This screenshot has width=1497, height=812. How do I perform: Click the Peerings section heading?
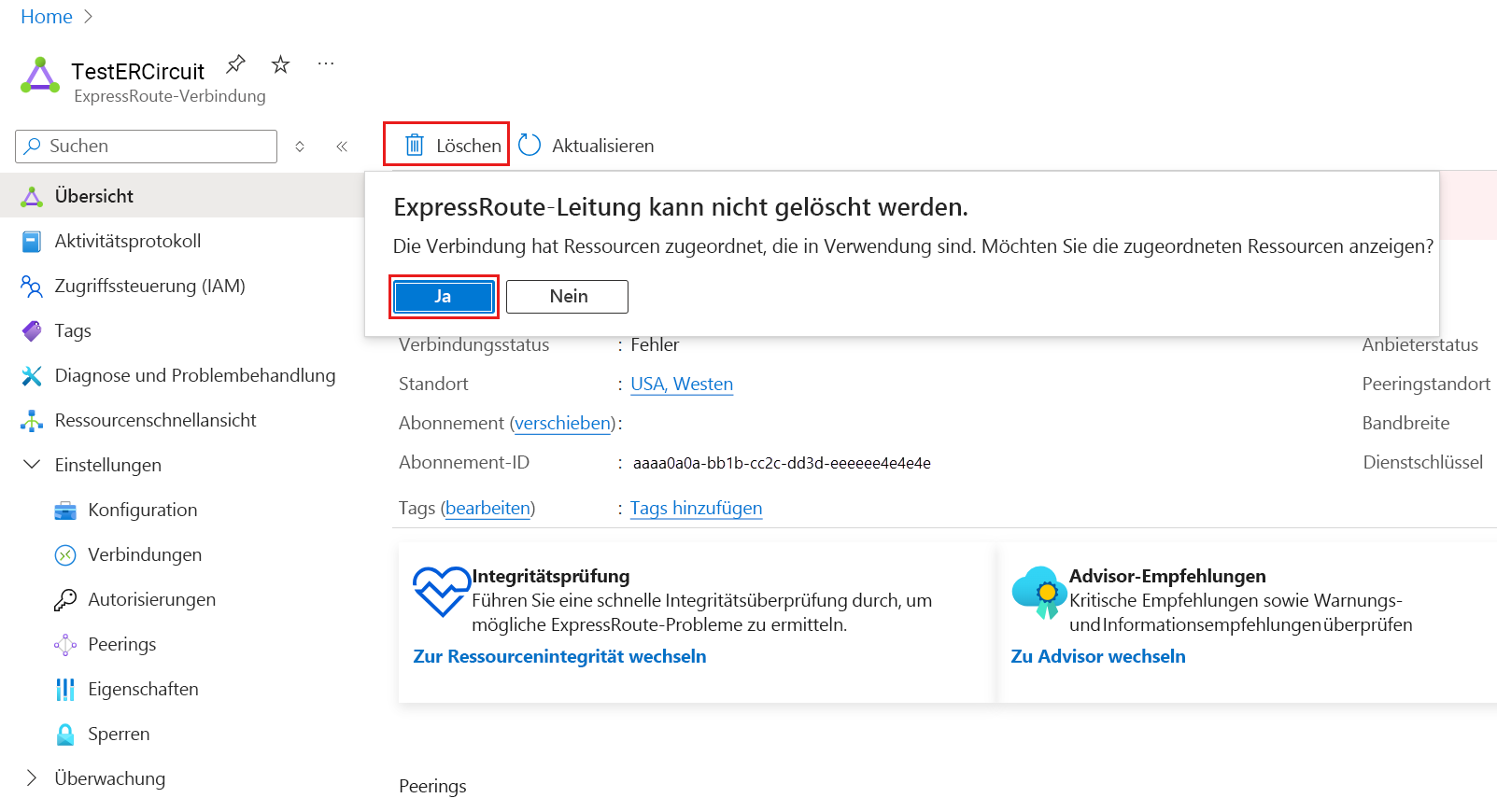click(x=432, y=787)
